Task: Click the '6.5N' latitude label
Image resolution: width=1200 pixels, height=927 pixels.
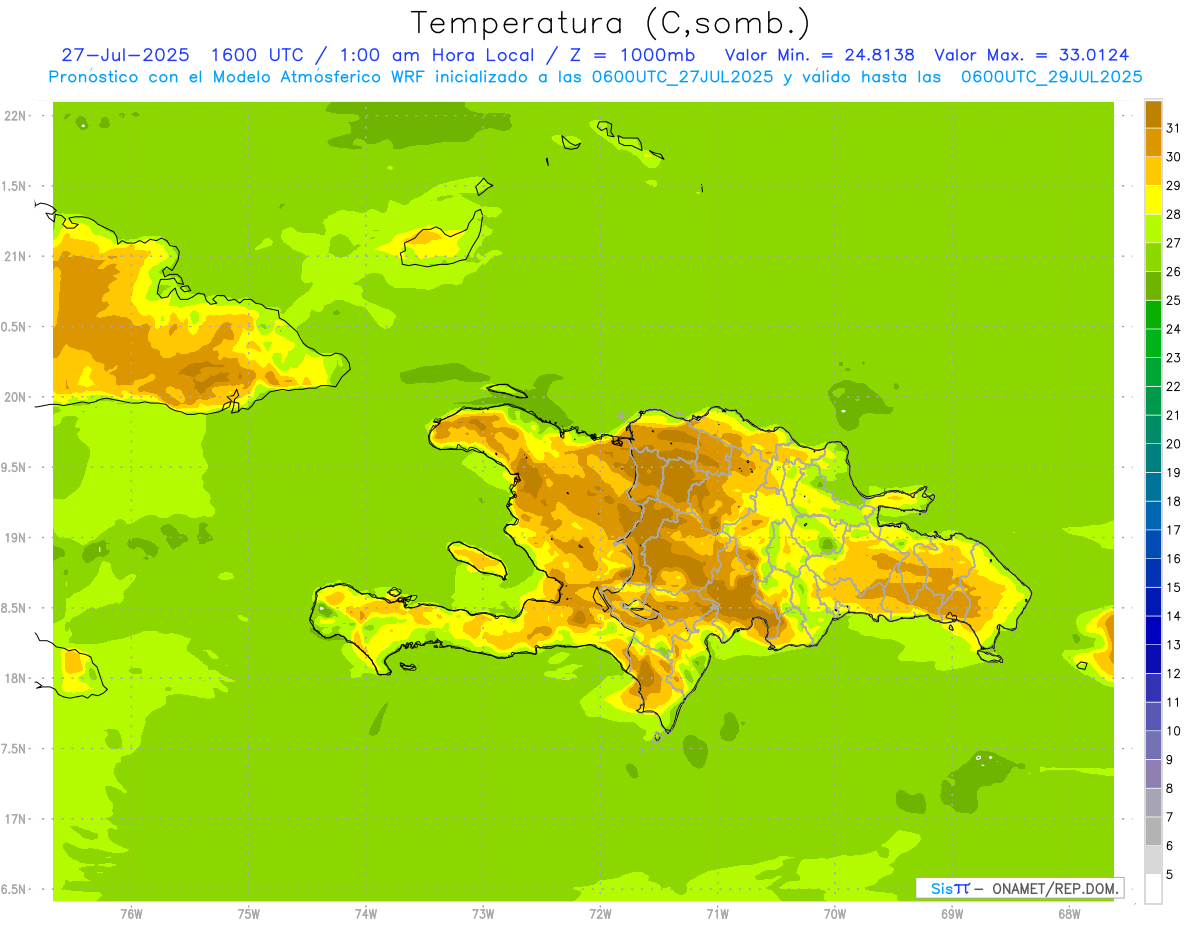Action: click(x=15, y=890)
